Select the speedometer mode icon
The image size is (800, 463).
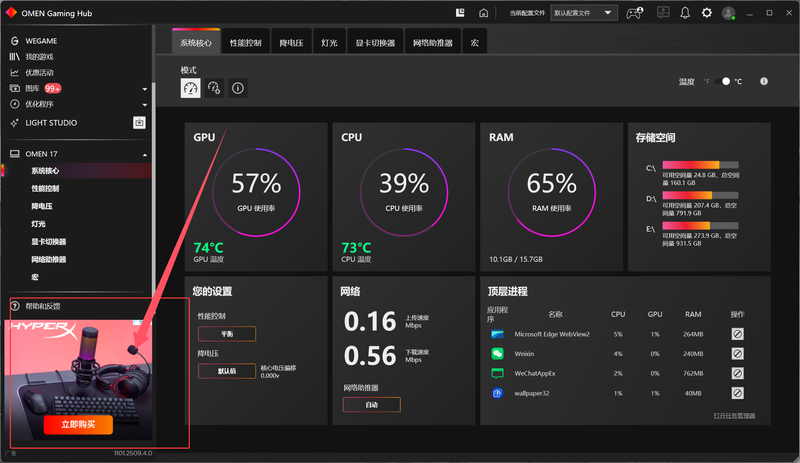coord(190,88)
